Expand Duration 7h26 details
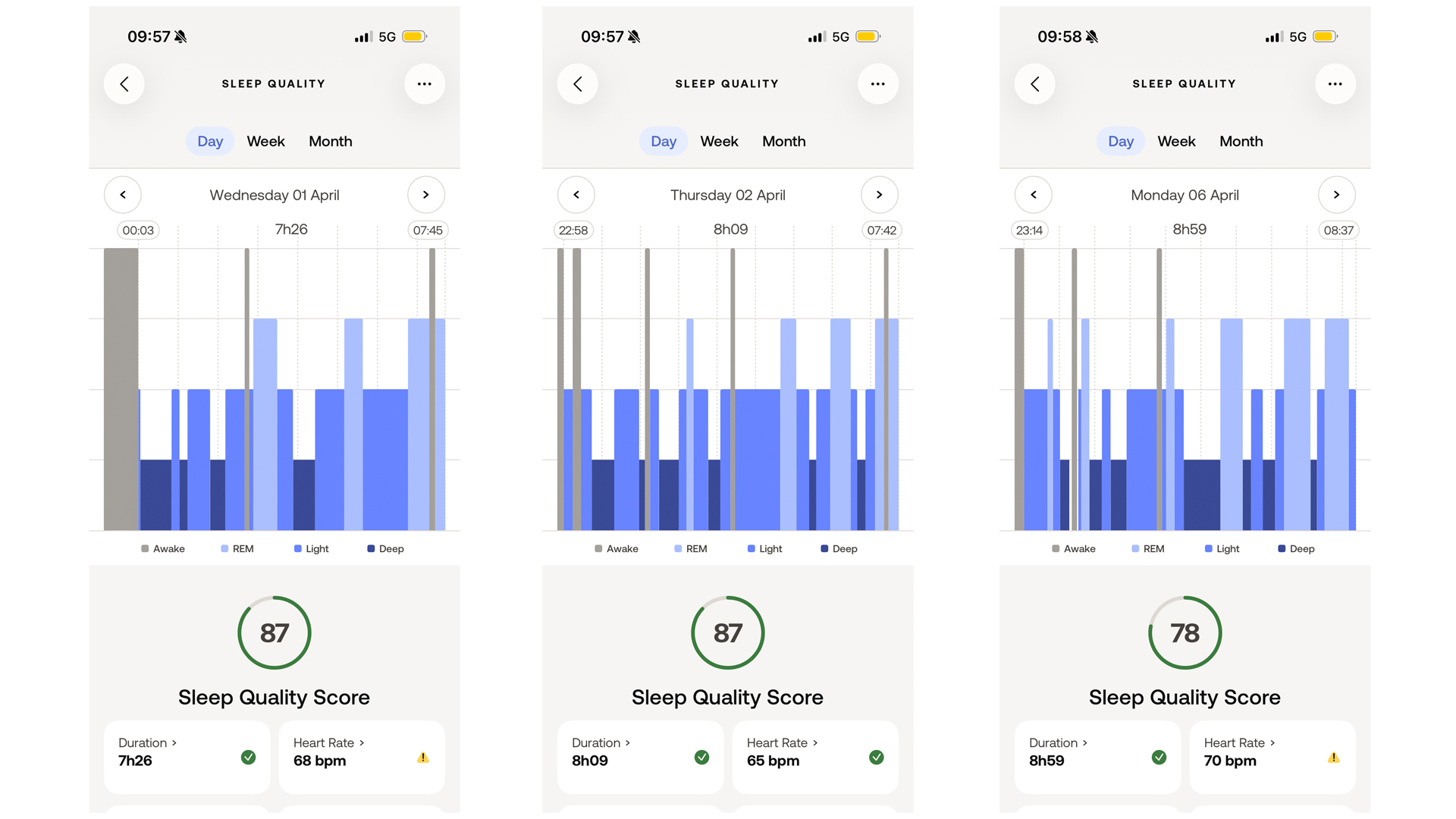The width and height of the screenshot is (1456, 819). [x=187, y=757]
